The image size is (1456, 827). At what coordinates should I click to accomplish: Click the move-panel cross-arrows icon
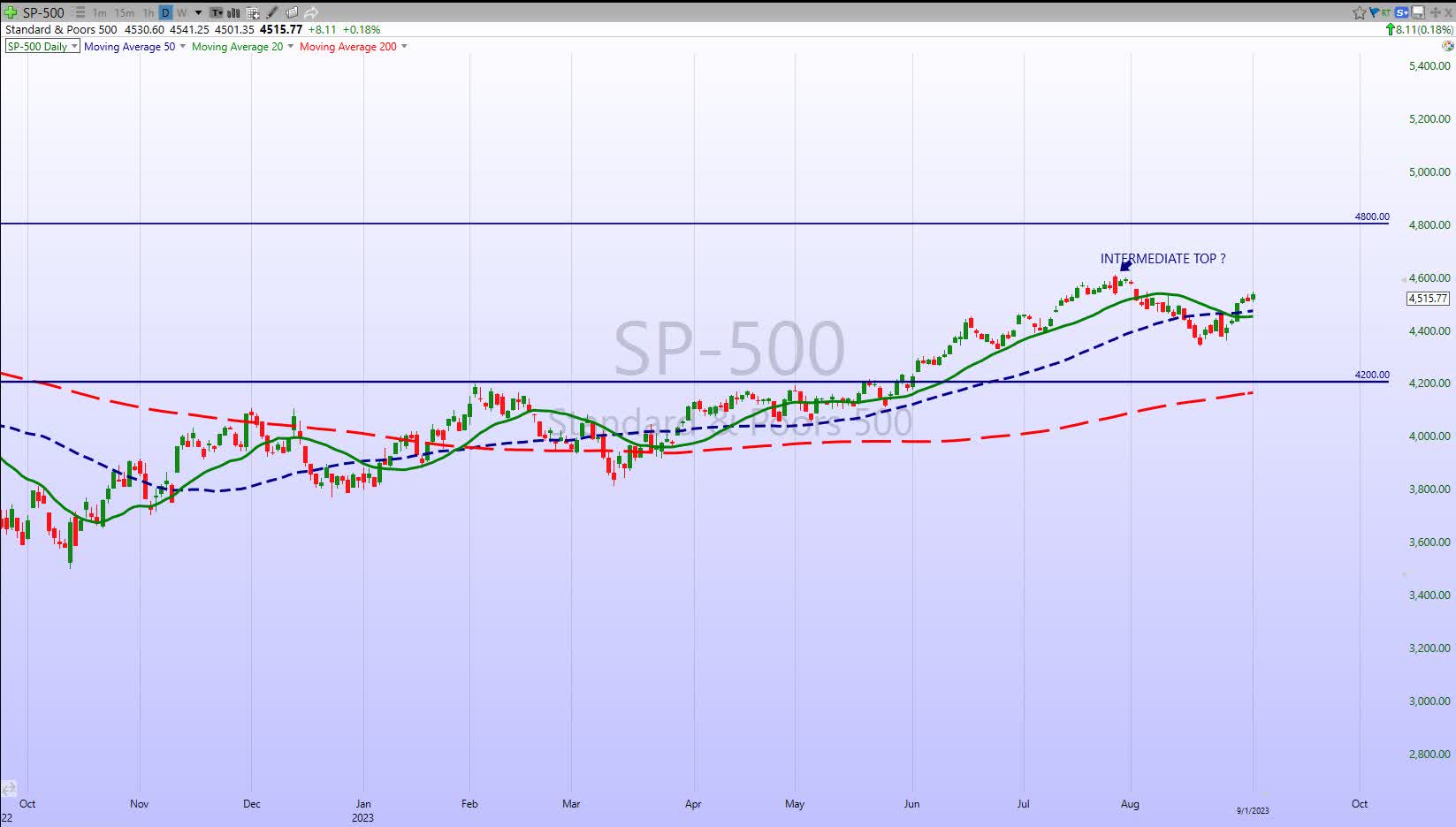1435,12
